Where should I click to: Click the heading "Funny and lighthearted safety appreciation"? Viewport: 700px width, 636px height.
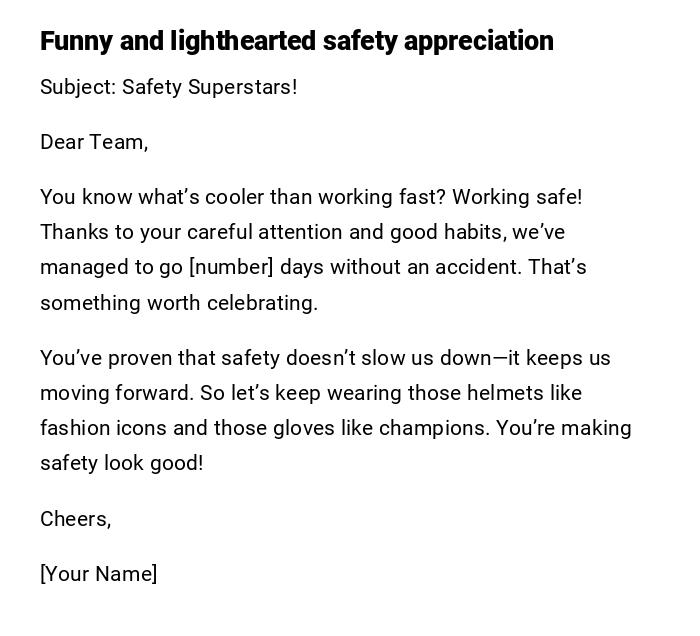[x=296, y=41]
